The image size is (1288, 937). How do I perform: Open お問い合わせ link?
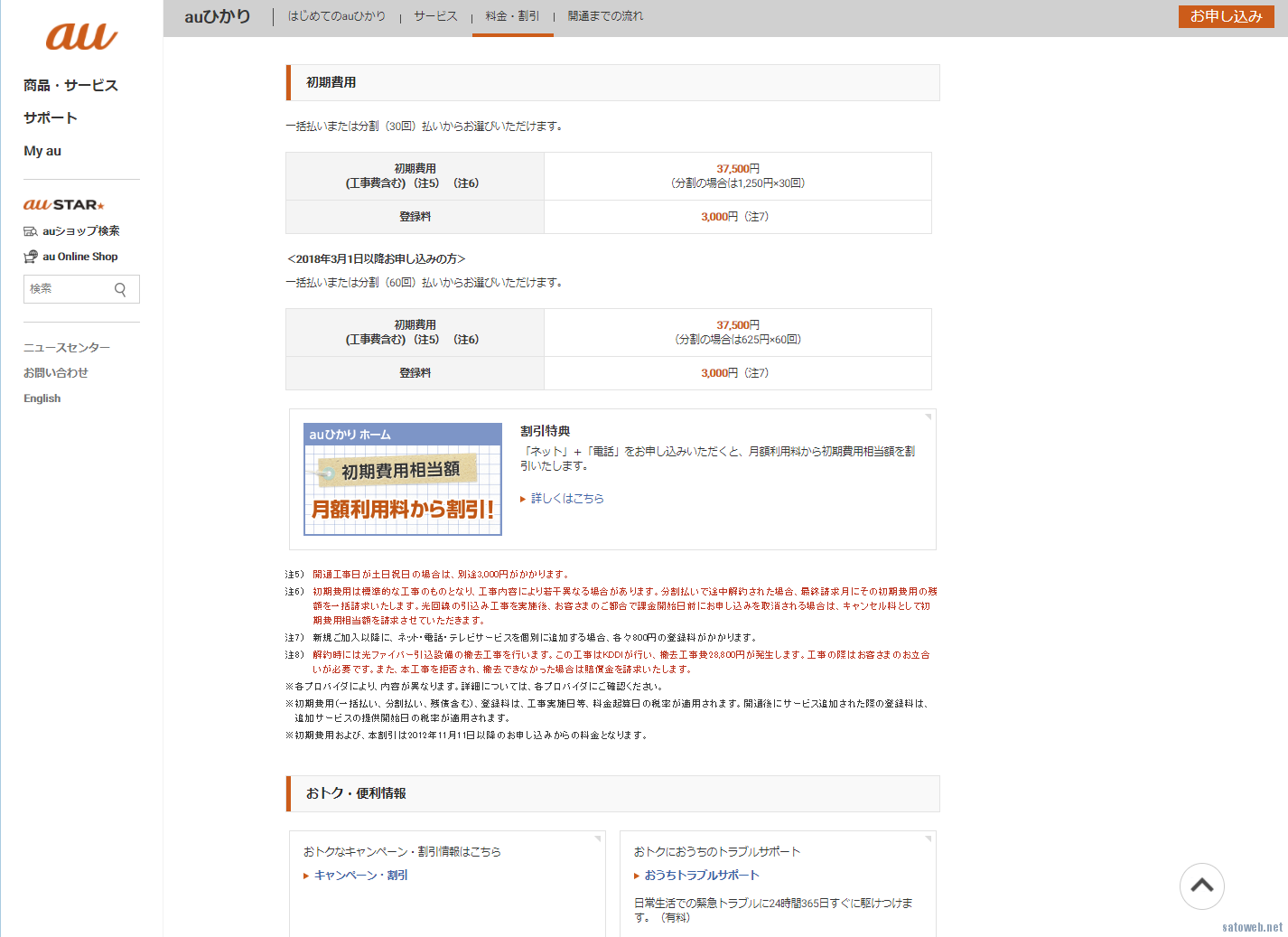click(x=56, y=373)
